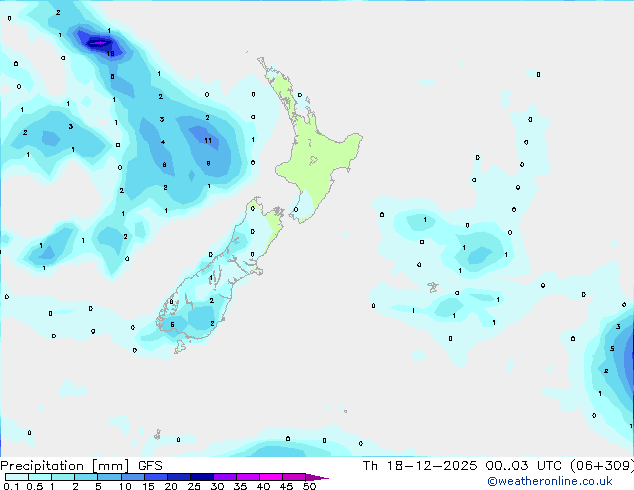Click the '0.1' legend label
634x490 pixels.
click(x=11, y=486)
